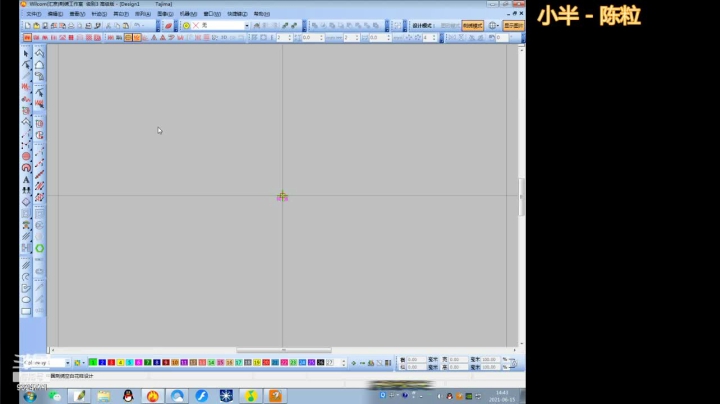Click the Open file folder icon
Screen dimensions: 720x404
36,26
